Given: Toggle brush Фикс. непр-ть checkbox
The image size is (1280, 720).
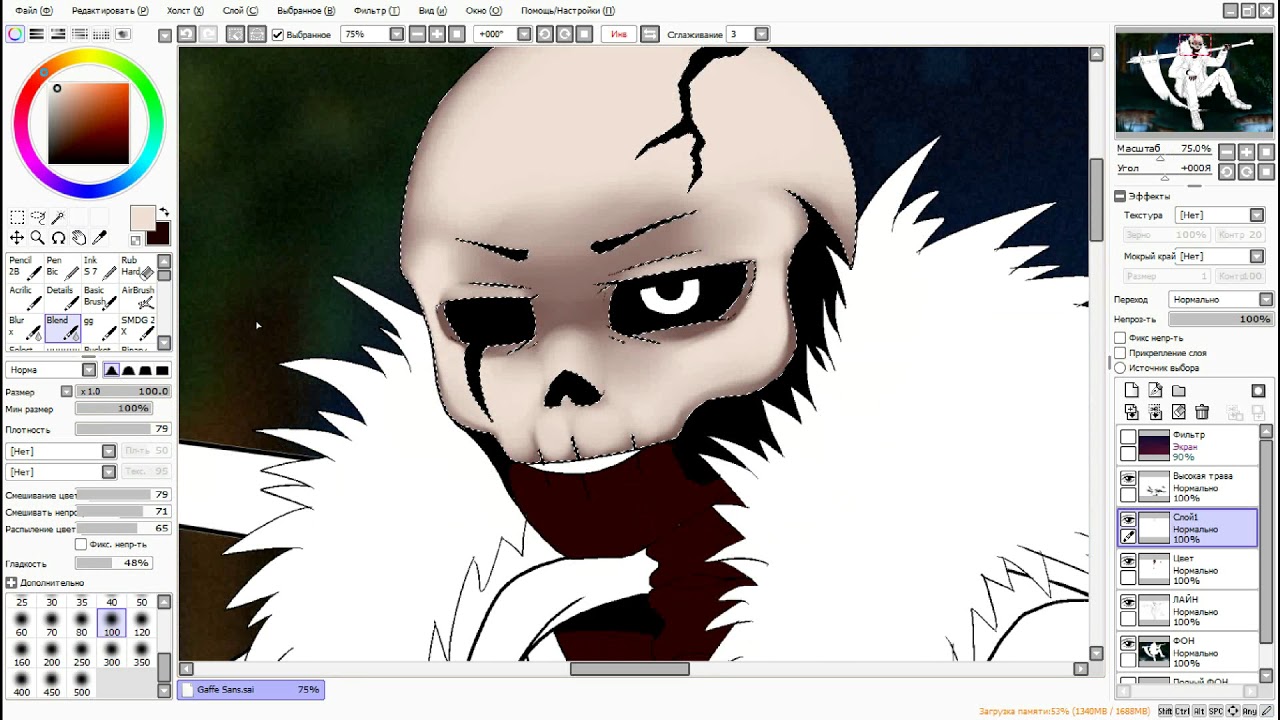Looking at the screenshot, I should (x=81, y=545).
